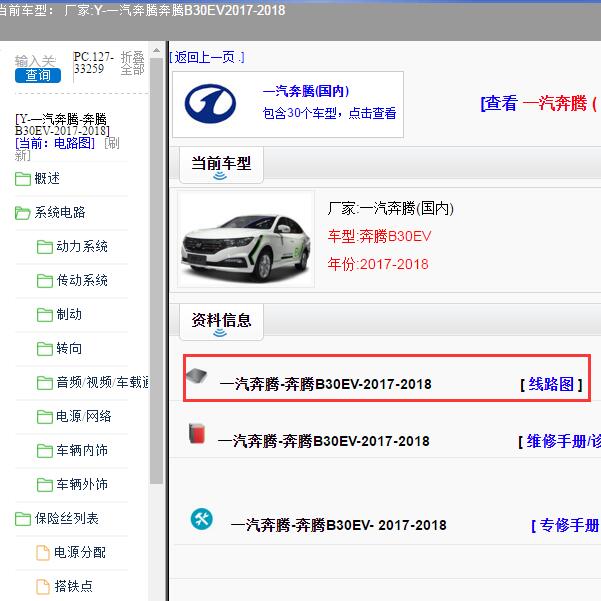The height and width of the screenshot is (601, 601).
Task: Open the 专修手册 link
Action: [x=569, y=525]
